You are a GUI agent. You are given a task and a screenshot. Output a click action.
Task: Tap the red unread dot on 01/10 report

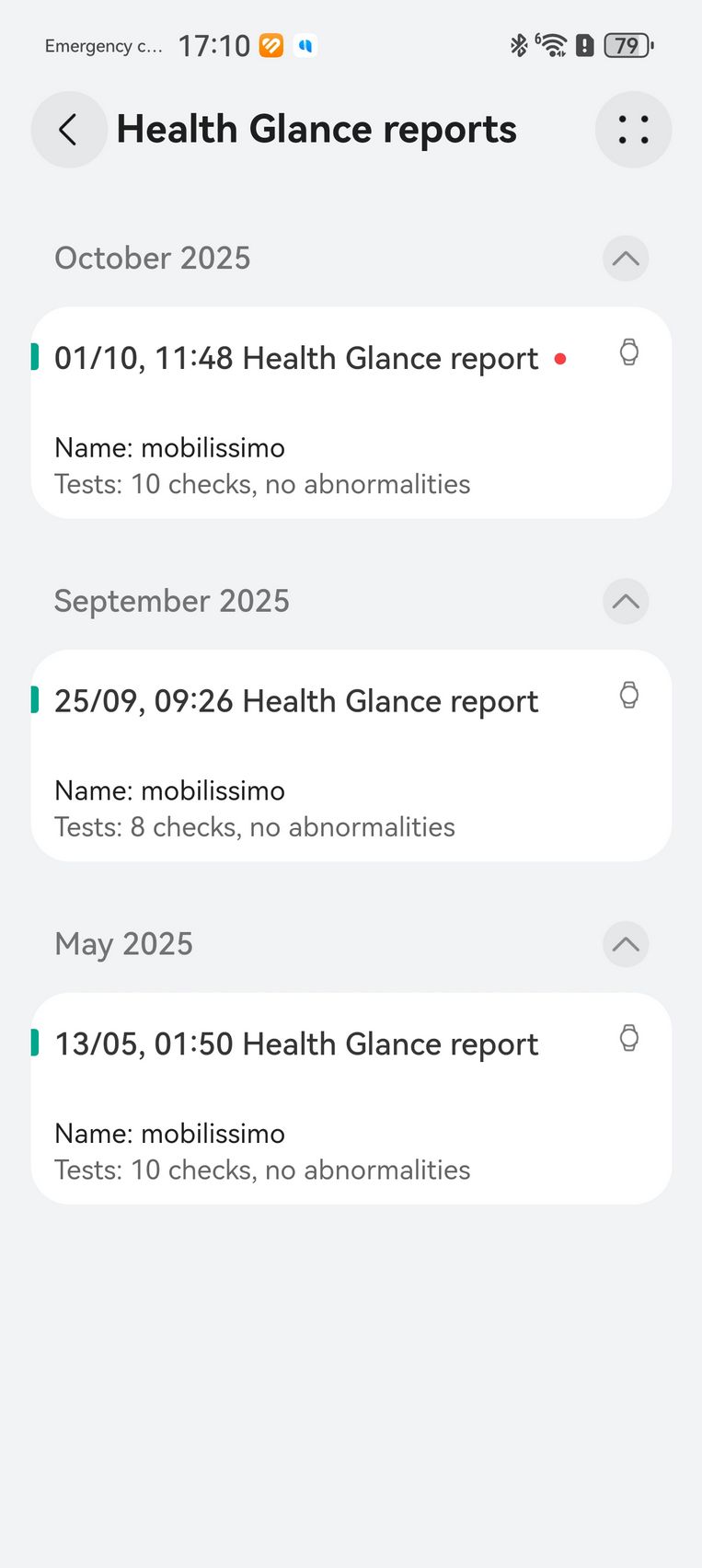coord(560,359)
